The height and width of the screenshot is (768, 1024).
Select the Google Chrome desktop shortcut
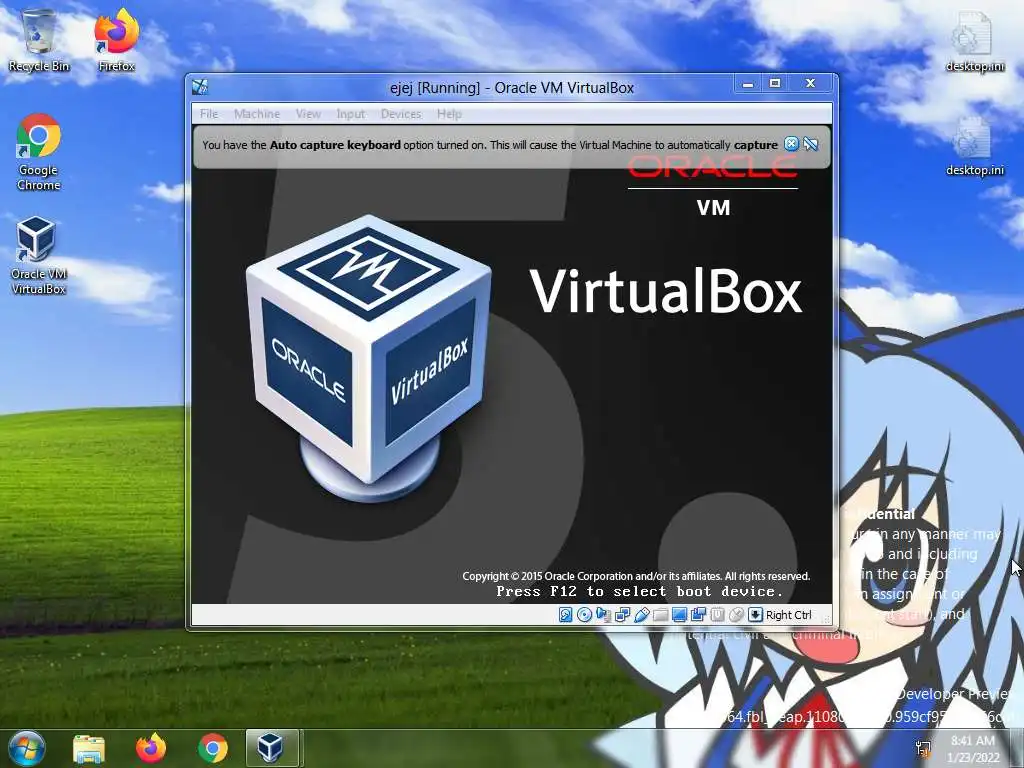point(39,152)
